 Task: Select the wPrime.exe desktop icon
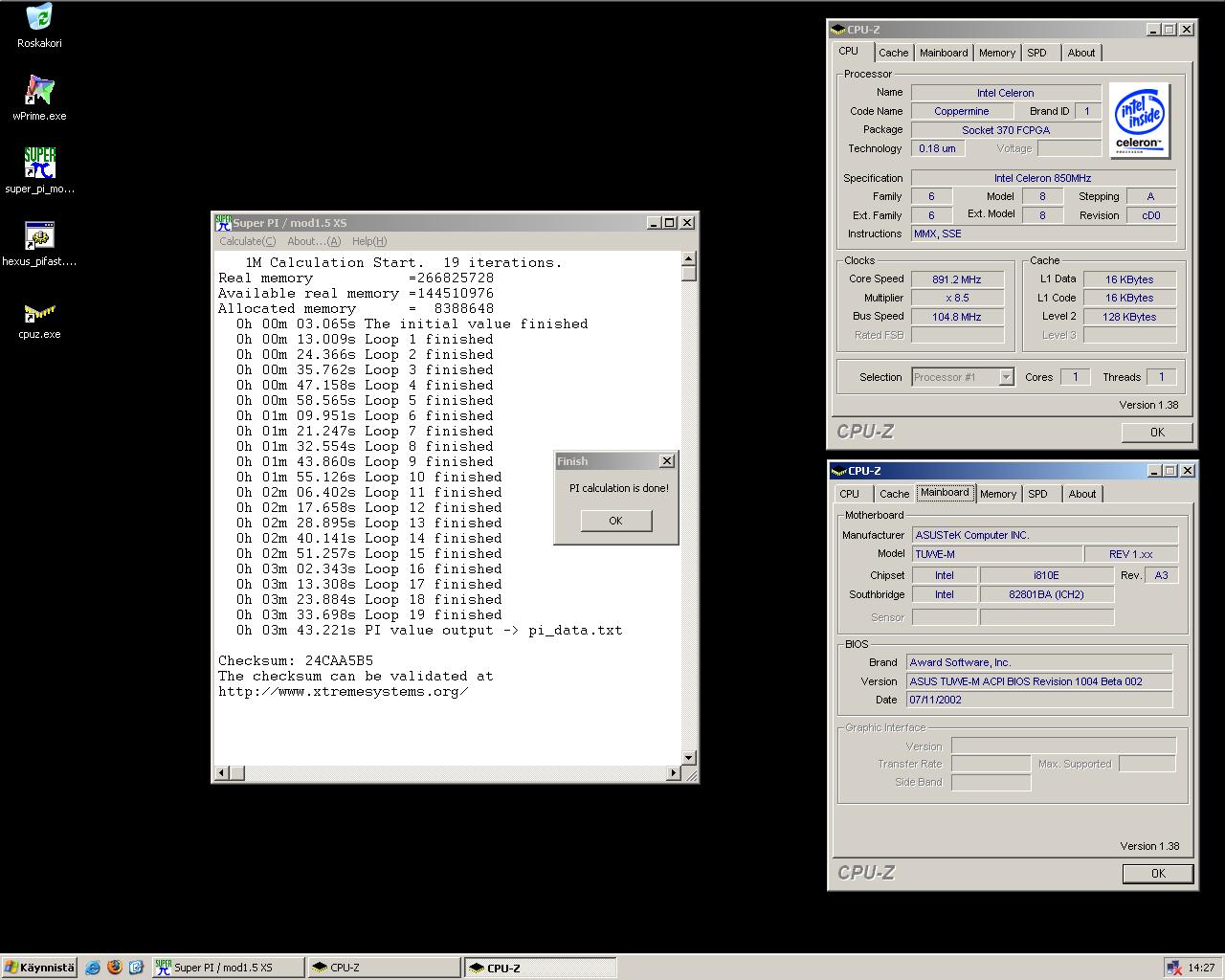click(x=39, y=99)
